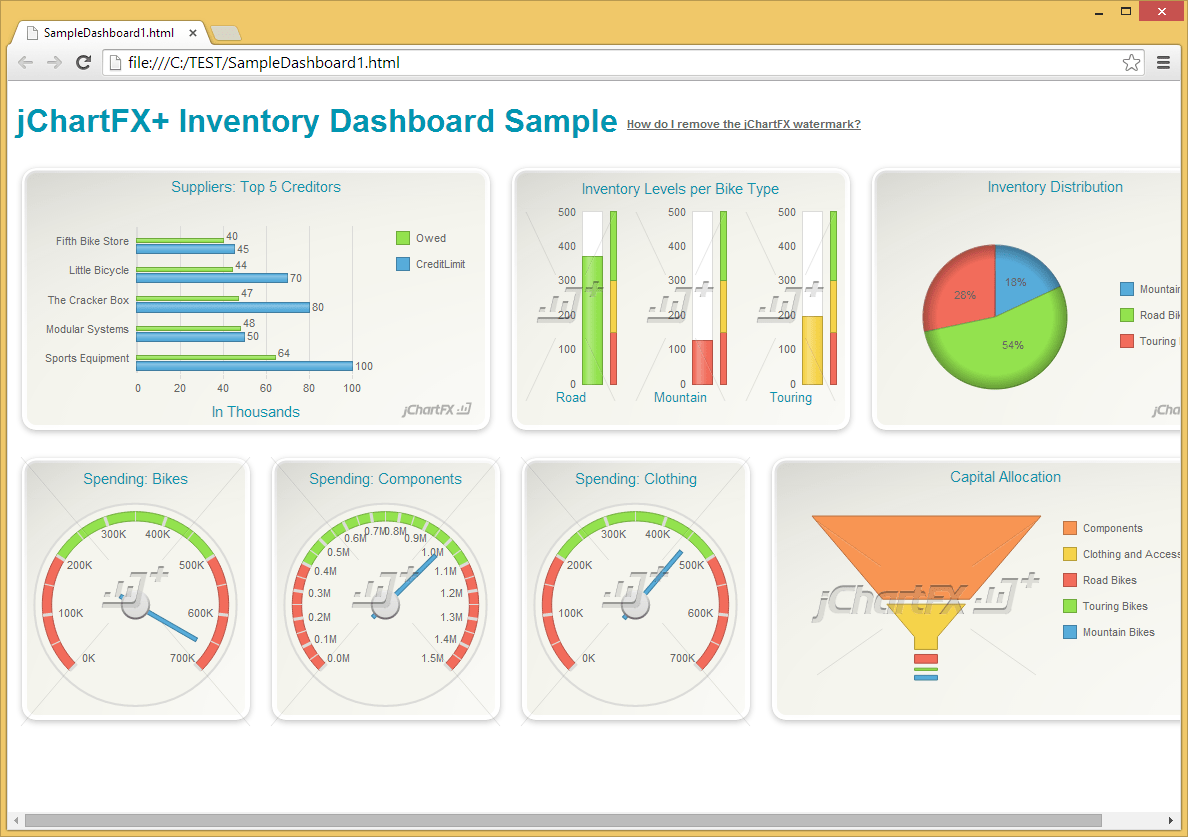Viewport: 1188px width, 837px height.
Task: Click the 'Capital Allocation' chart title
Action: tap(1005, 477)
